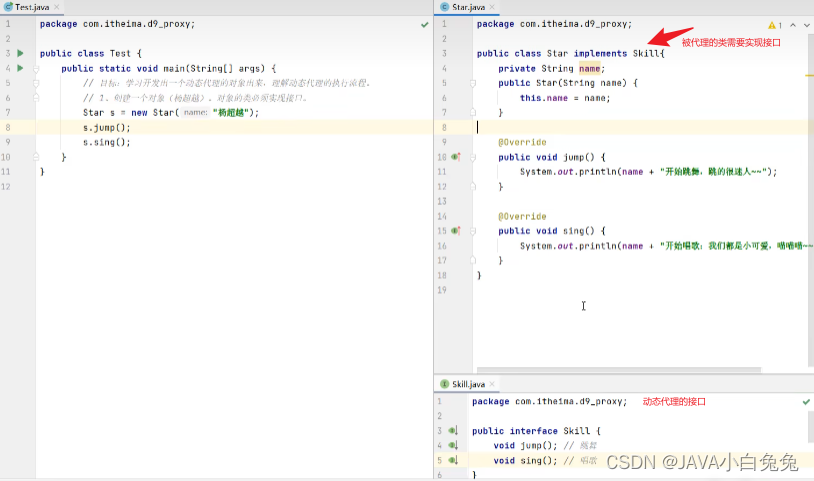Click the green checkmark inspection icon in Skill.java
This screenshot has width=814, height=481.
click(x=806, y=402)
